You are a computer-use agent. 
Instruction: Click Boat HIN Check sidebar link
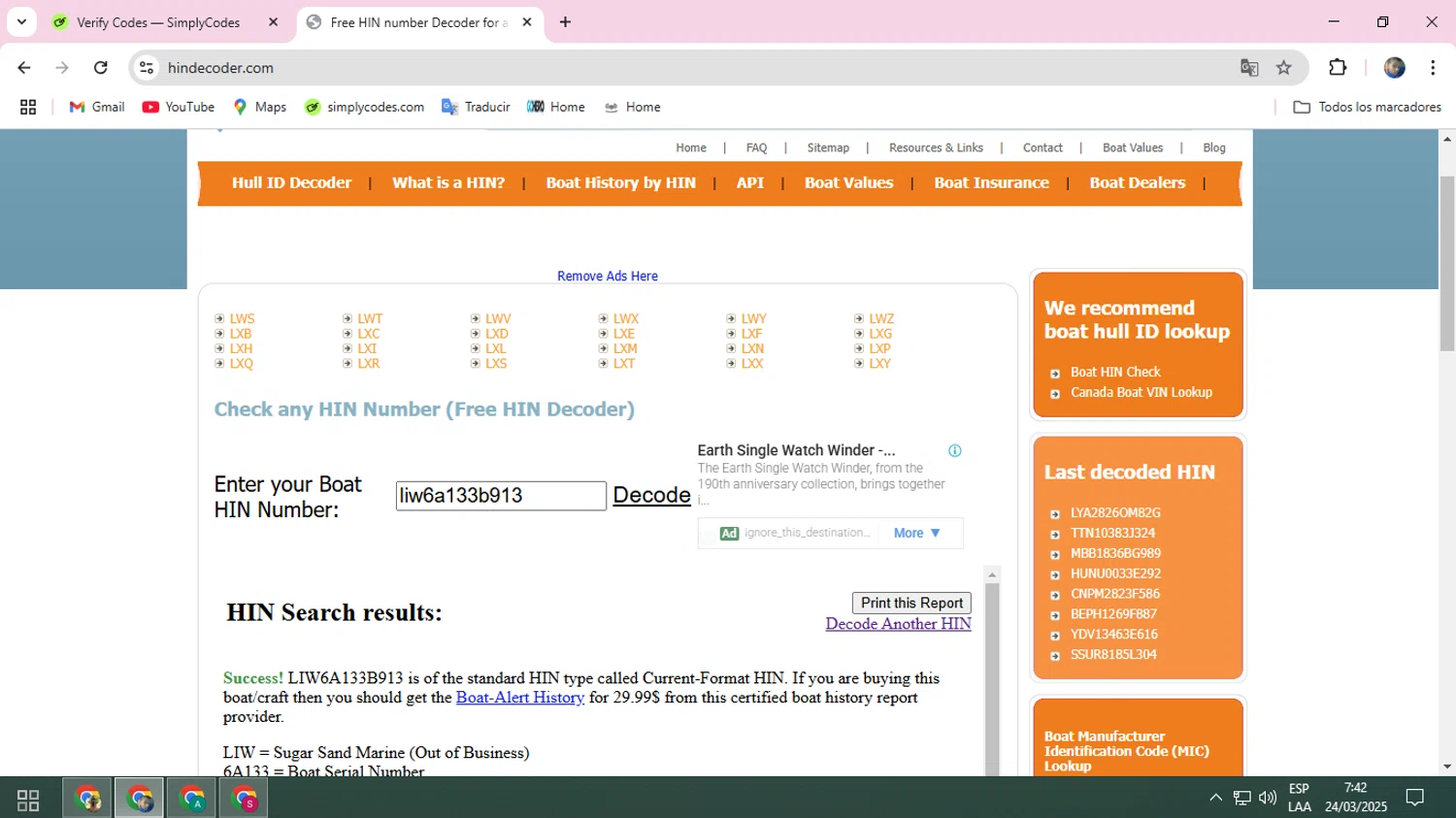tap(1115, 373)
